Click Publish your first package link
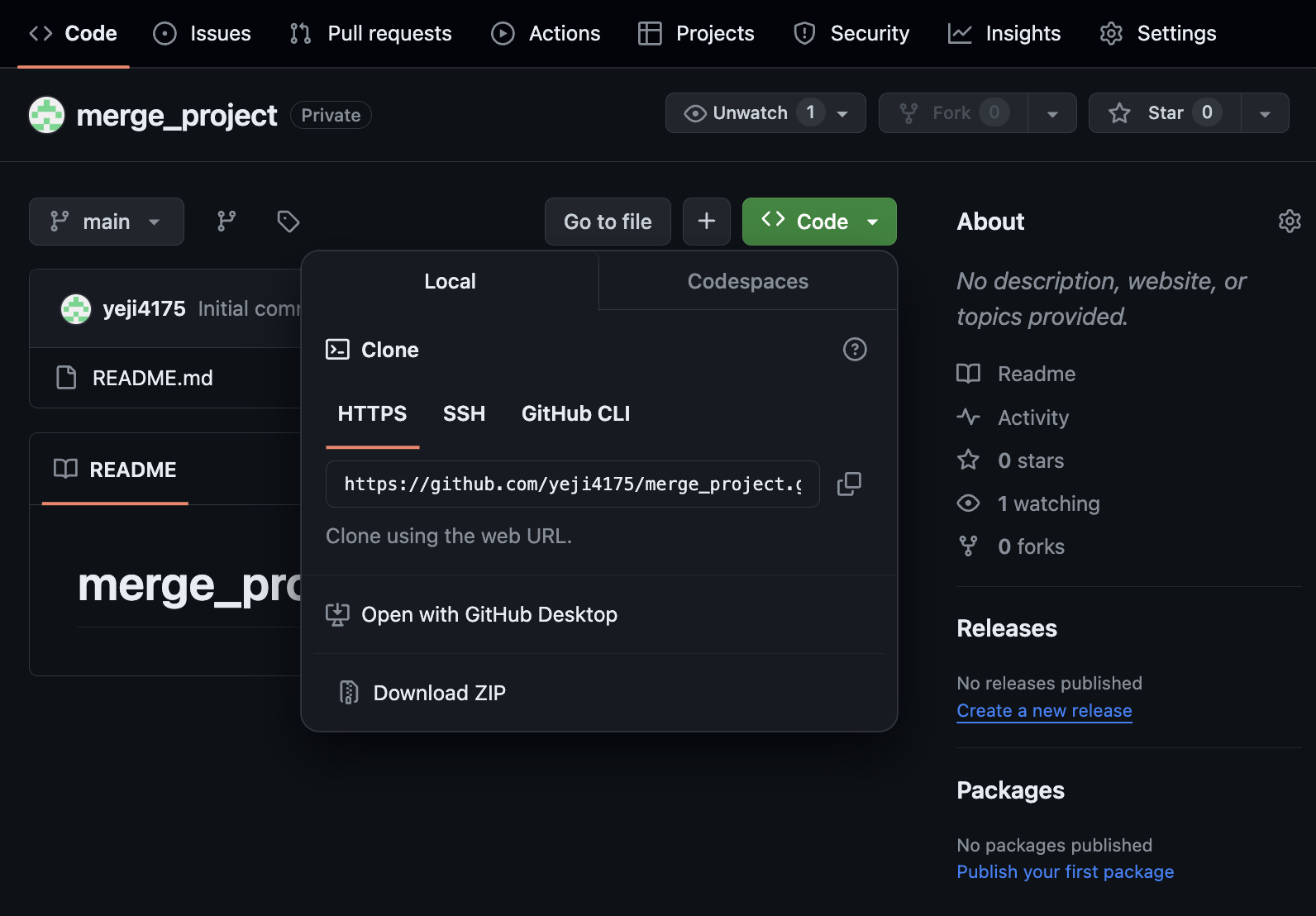 point(1065,872)
